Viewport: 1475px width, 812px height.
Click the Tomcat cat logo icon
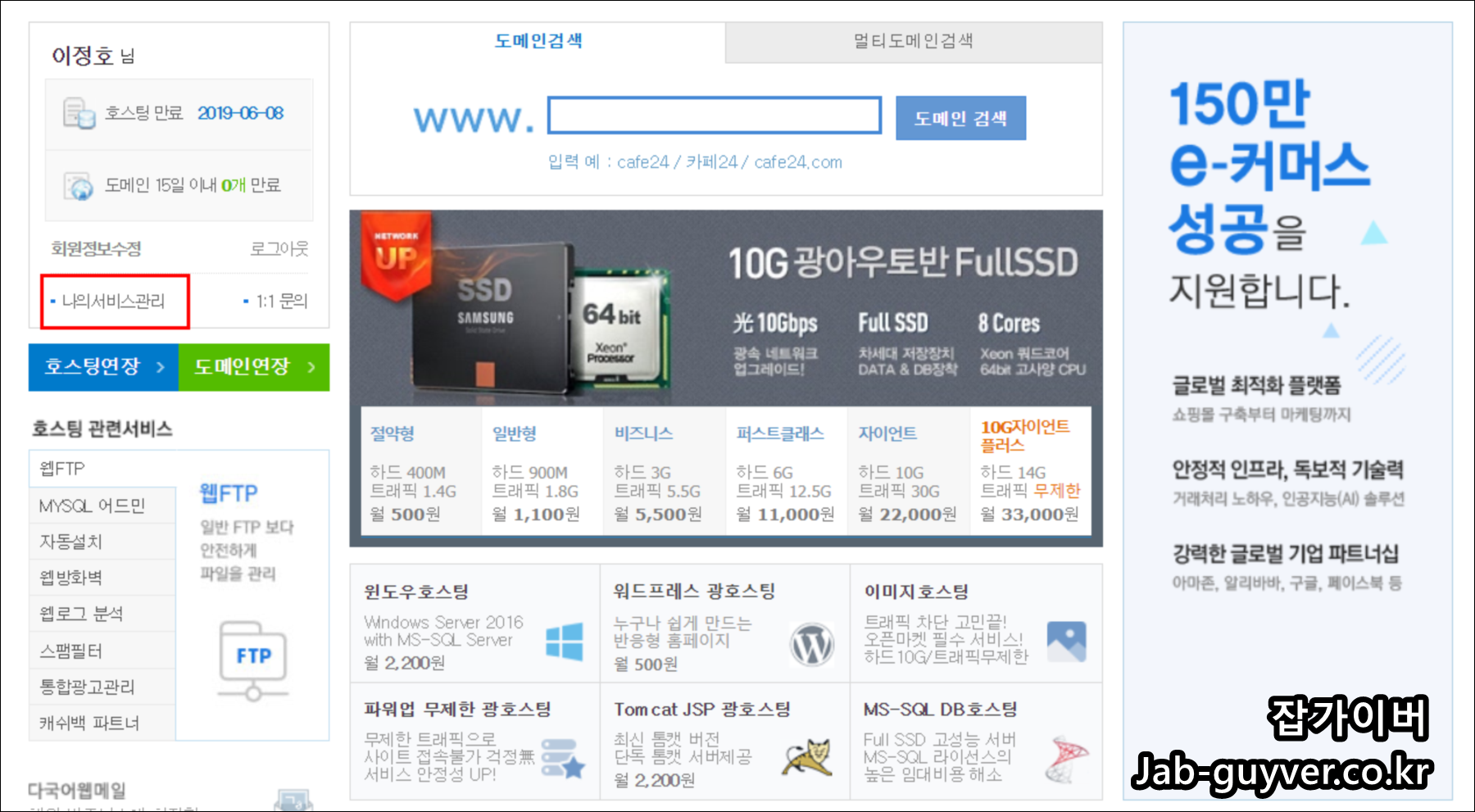(808, 757)
